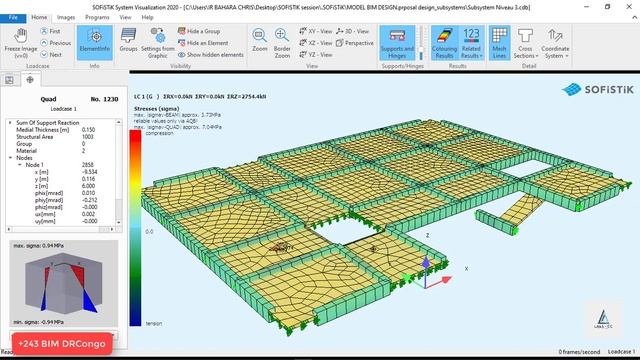This screenshot has height=360, width=640.
Task: Select the phiy[mrad] row
Action: (61, 200)
